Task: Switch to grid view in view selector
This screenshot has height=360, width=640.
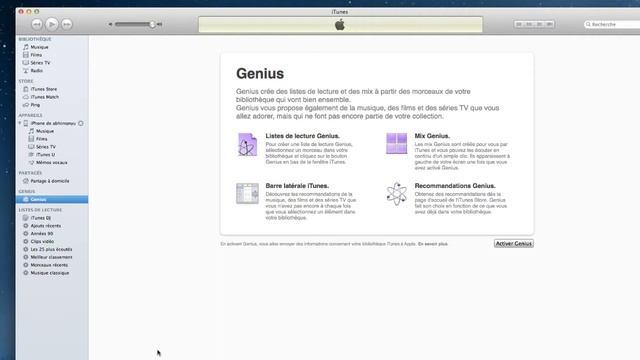Action: [x=539, y=24]
